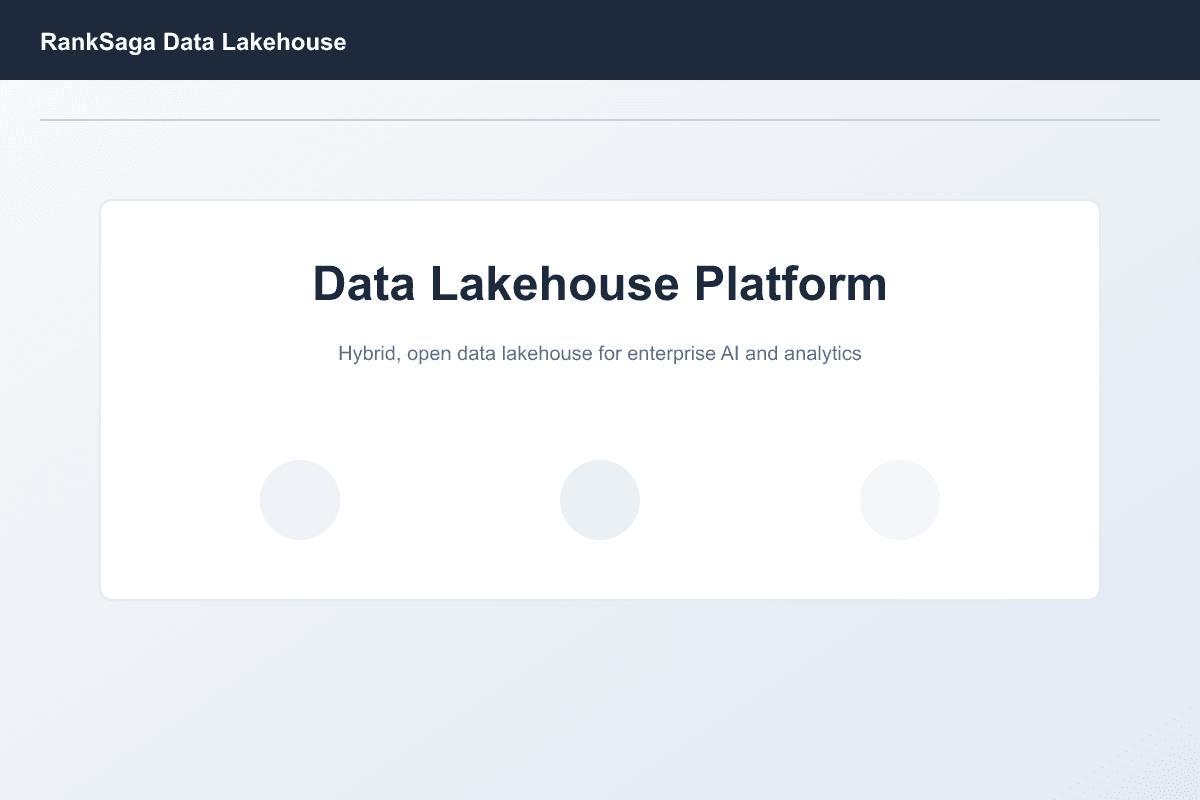Click the RankSaga Data Lakehouse header brand
Screen dimensions: 1200x800
(193, 42)
